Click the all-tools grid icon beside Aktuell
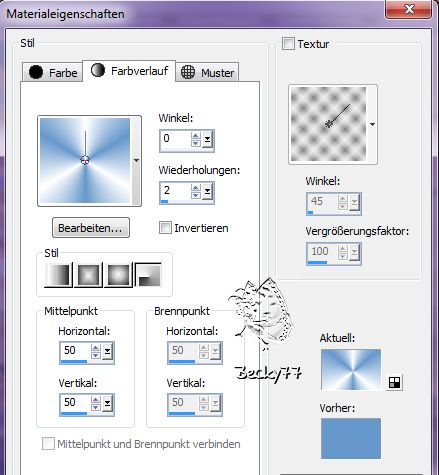Viewport: 439px width, 475px height. (394, 382)
